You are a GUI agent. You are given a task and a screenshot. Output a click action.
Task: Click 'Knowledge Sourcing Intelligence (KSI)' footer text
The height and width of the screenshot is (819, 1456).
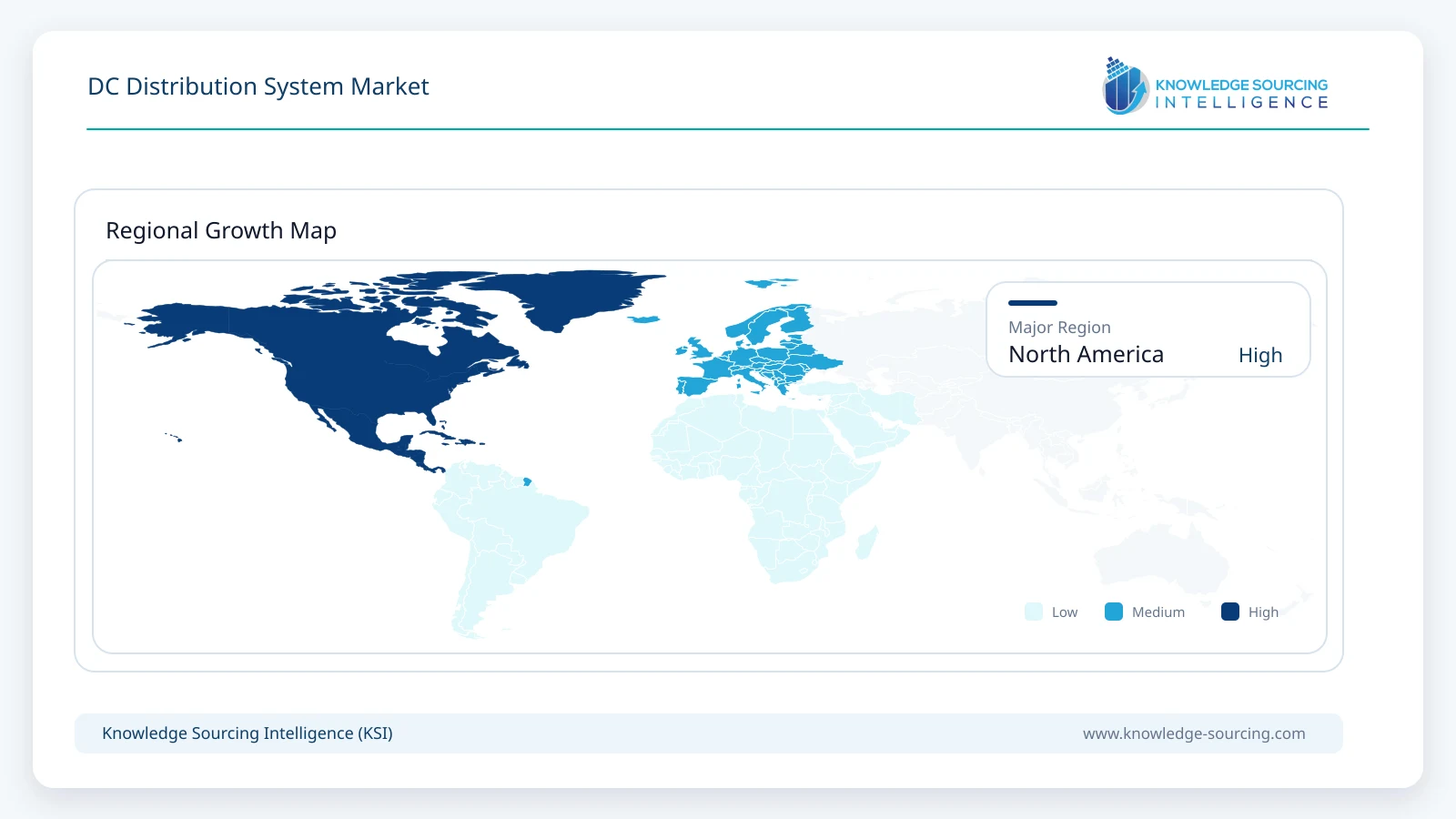(x=248, y=733)
